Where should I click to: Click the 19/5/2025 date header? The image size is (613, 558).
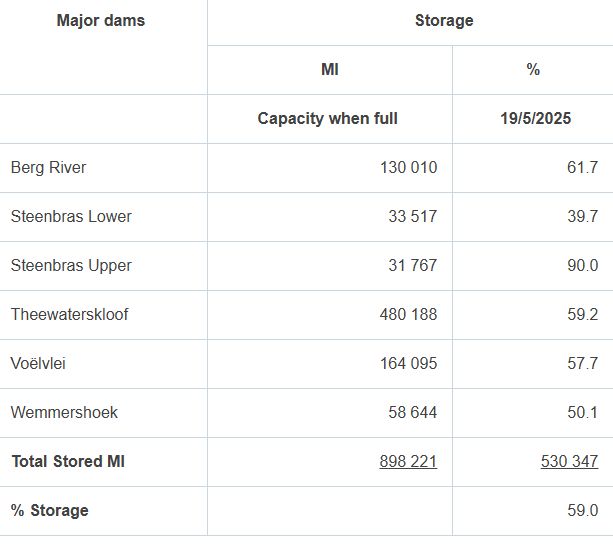click(536, 119)
